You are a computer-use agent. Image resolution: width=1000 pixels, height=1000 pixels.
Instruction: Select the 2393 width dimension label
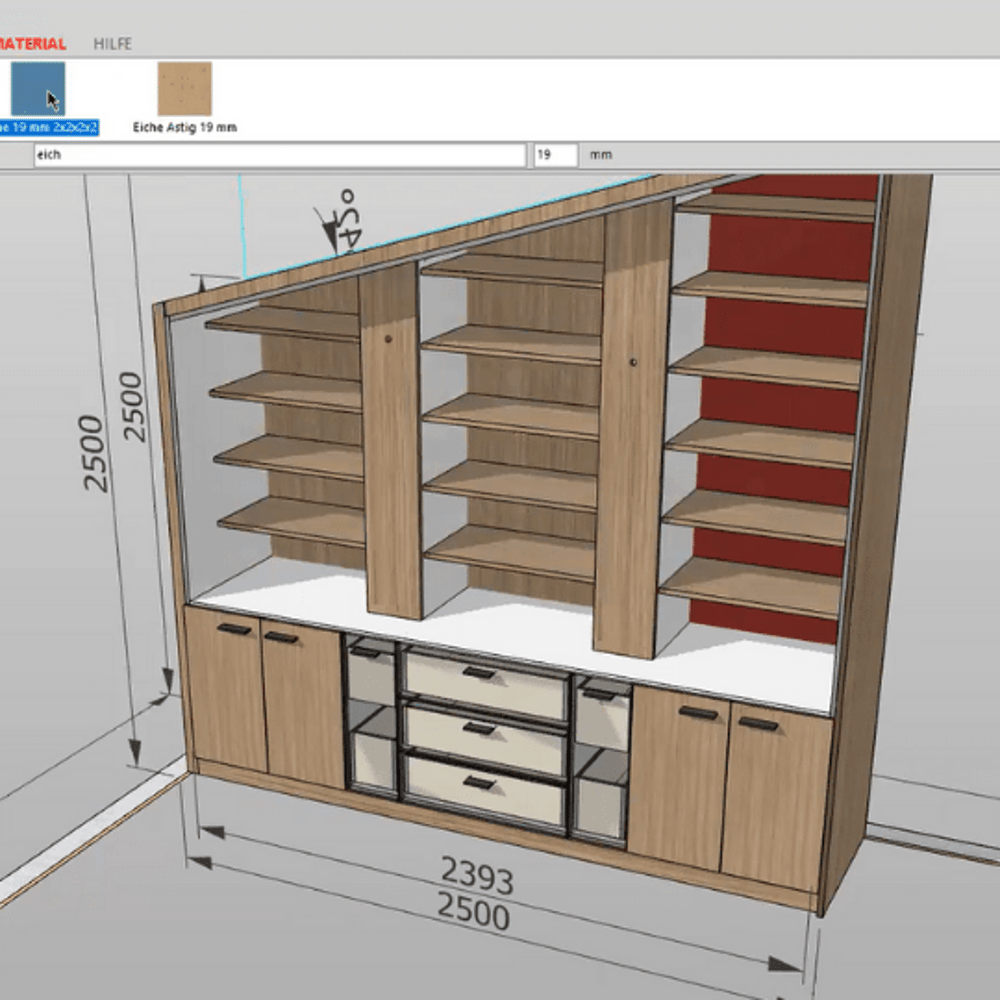pos(478,876)
